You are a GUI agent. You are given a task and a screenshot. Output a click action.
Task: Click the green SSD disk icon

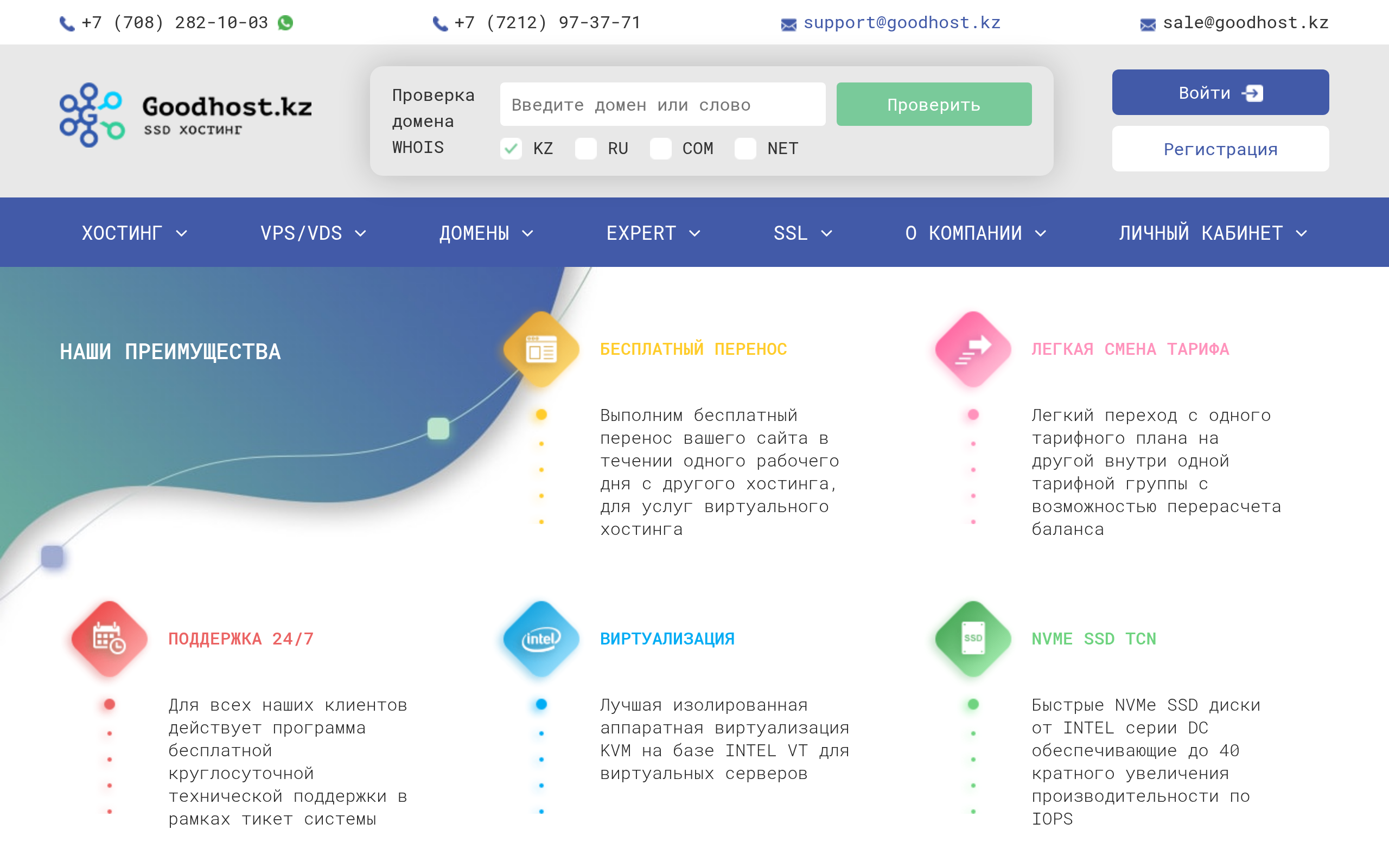point(973,639)
